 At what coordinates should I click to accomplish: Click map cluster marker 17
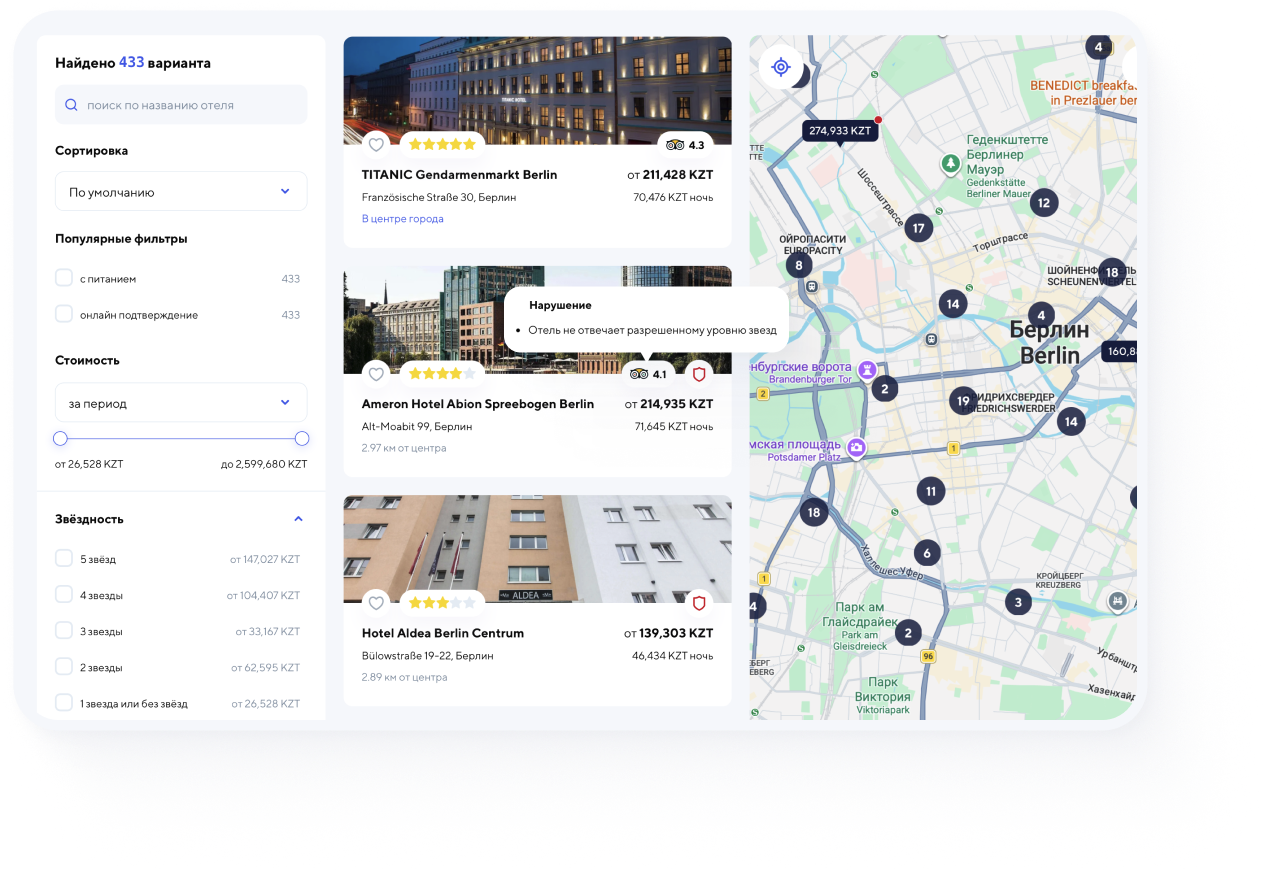coord(918,228)
